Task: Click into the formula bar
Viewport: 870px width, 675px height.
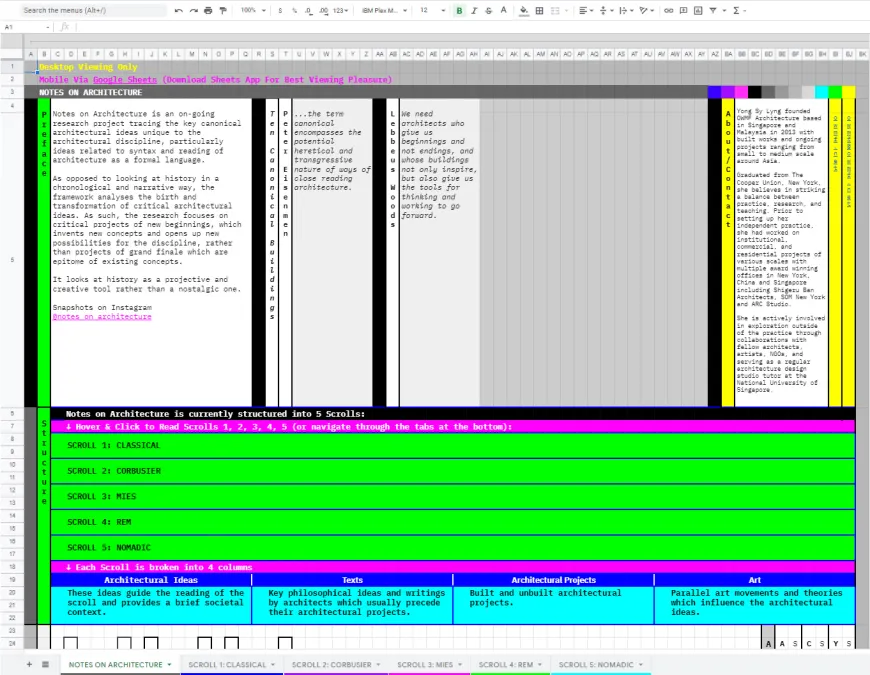Action: (x=472, y=27)
